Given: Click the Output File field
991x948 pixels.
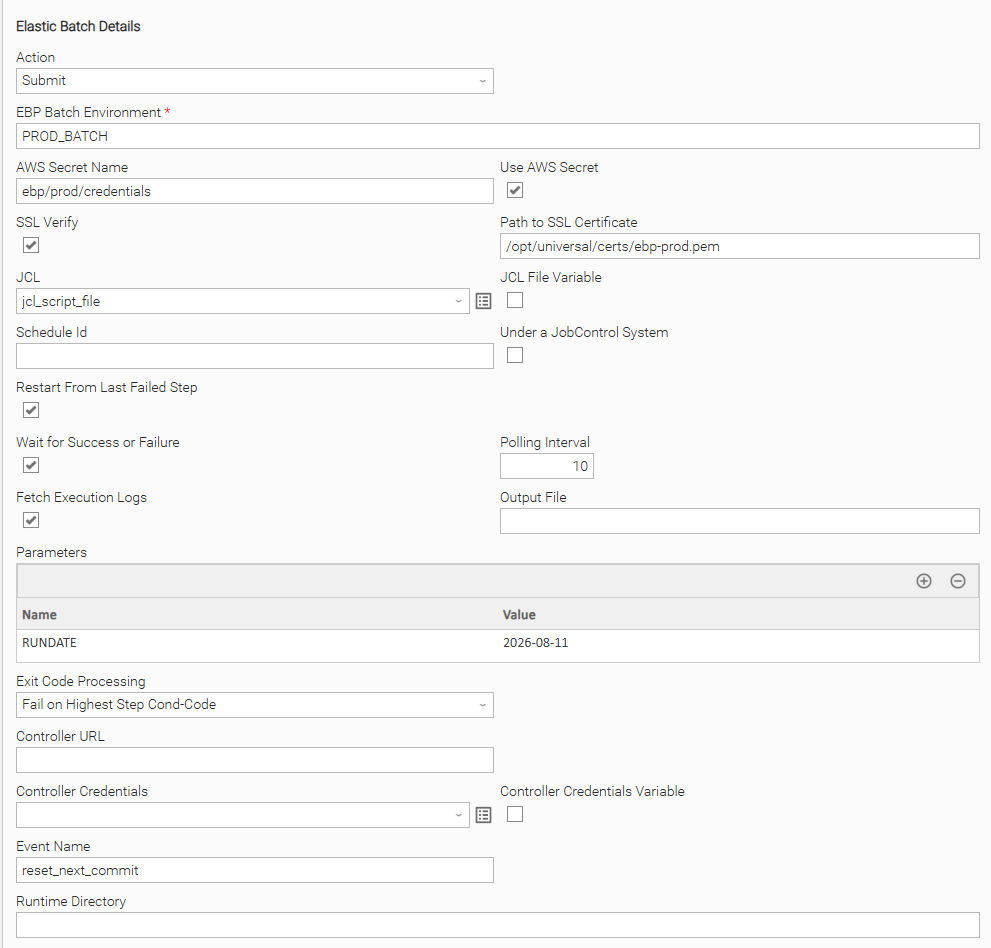Looking at the screenshot, I should click(x=739, y=521).
